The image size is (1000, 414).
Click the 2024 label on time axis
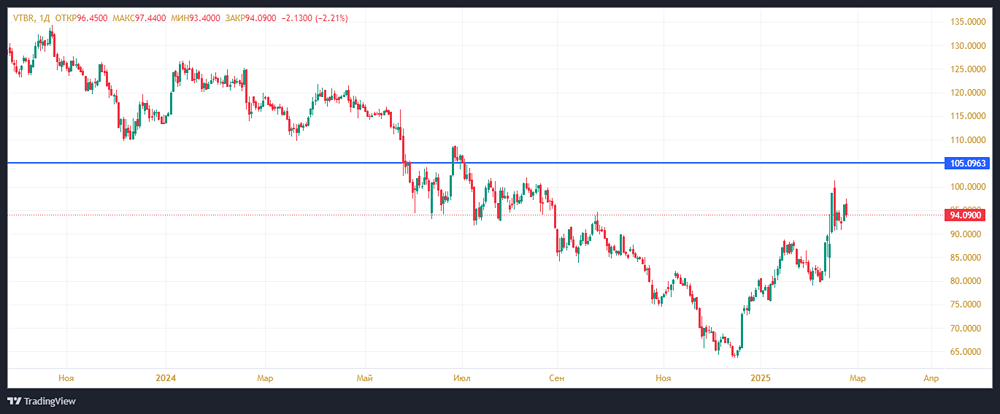pyautogui.click(x=166, y=379)
